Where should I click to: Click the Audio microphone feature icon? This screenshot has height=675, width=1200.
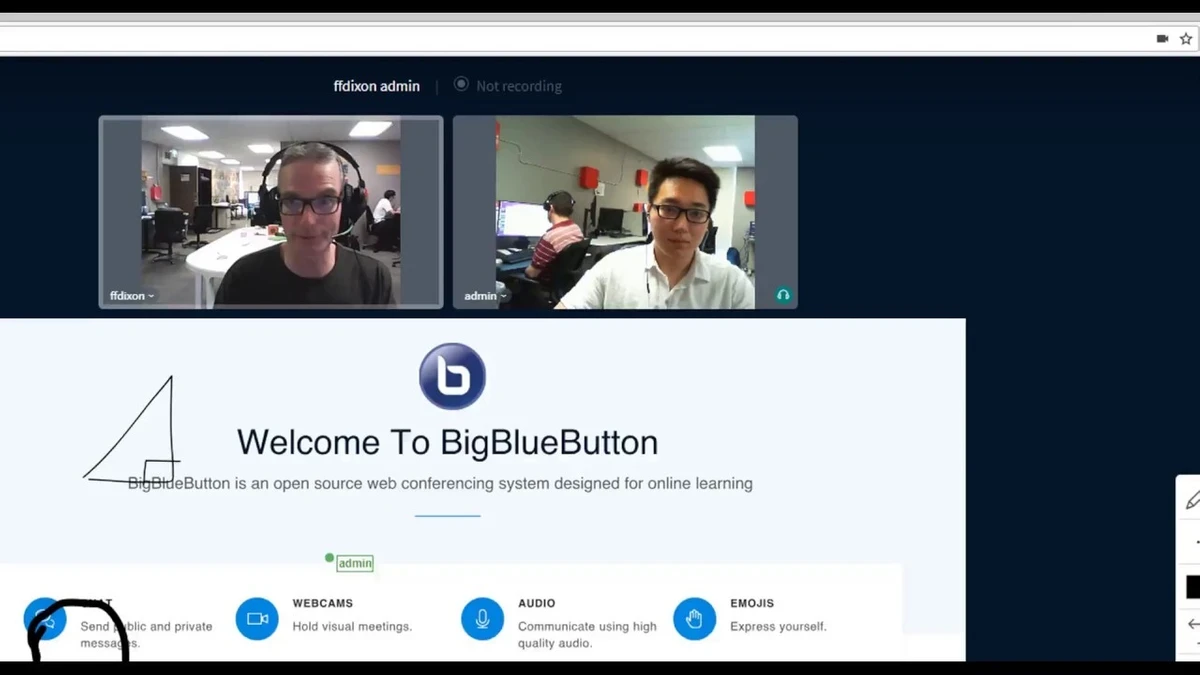pos(483,619)
